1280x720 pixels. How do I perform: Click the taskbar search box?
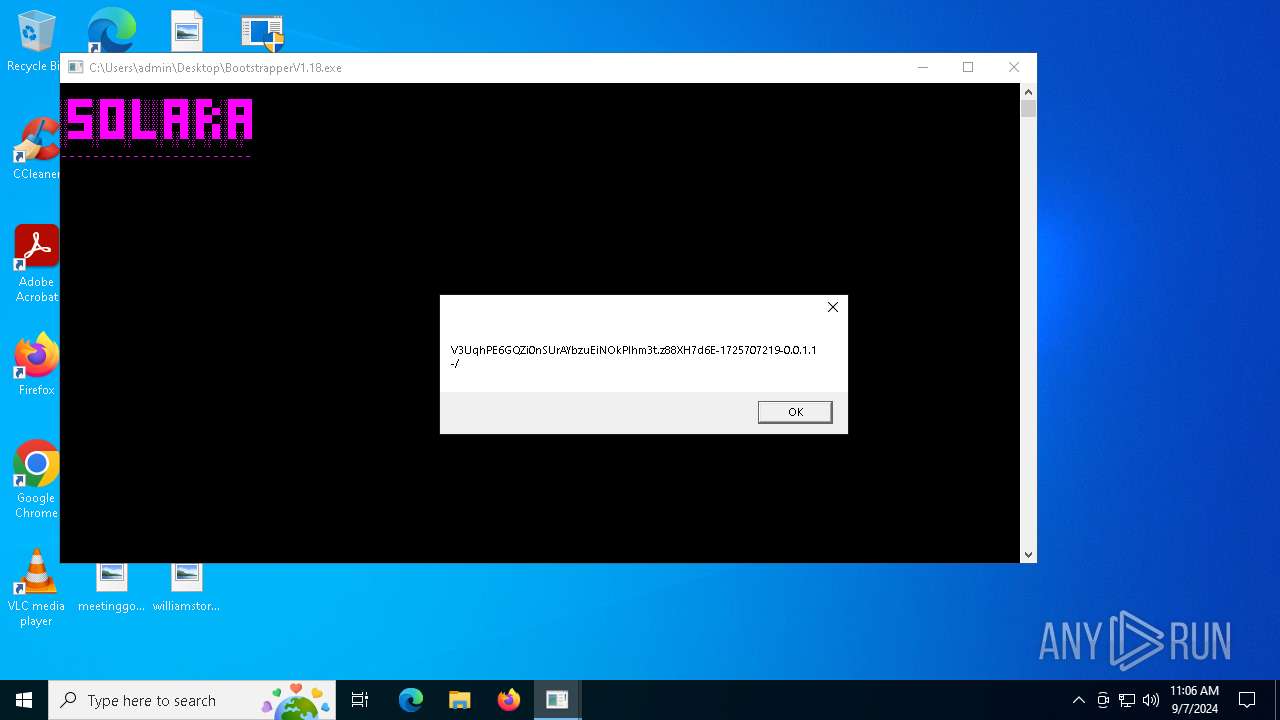[x=192, y=700]
